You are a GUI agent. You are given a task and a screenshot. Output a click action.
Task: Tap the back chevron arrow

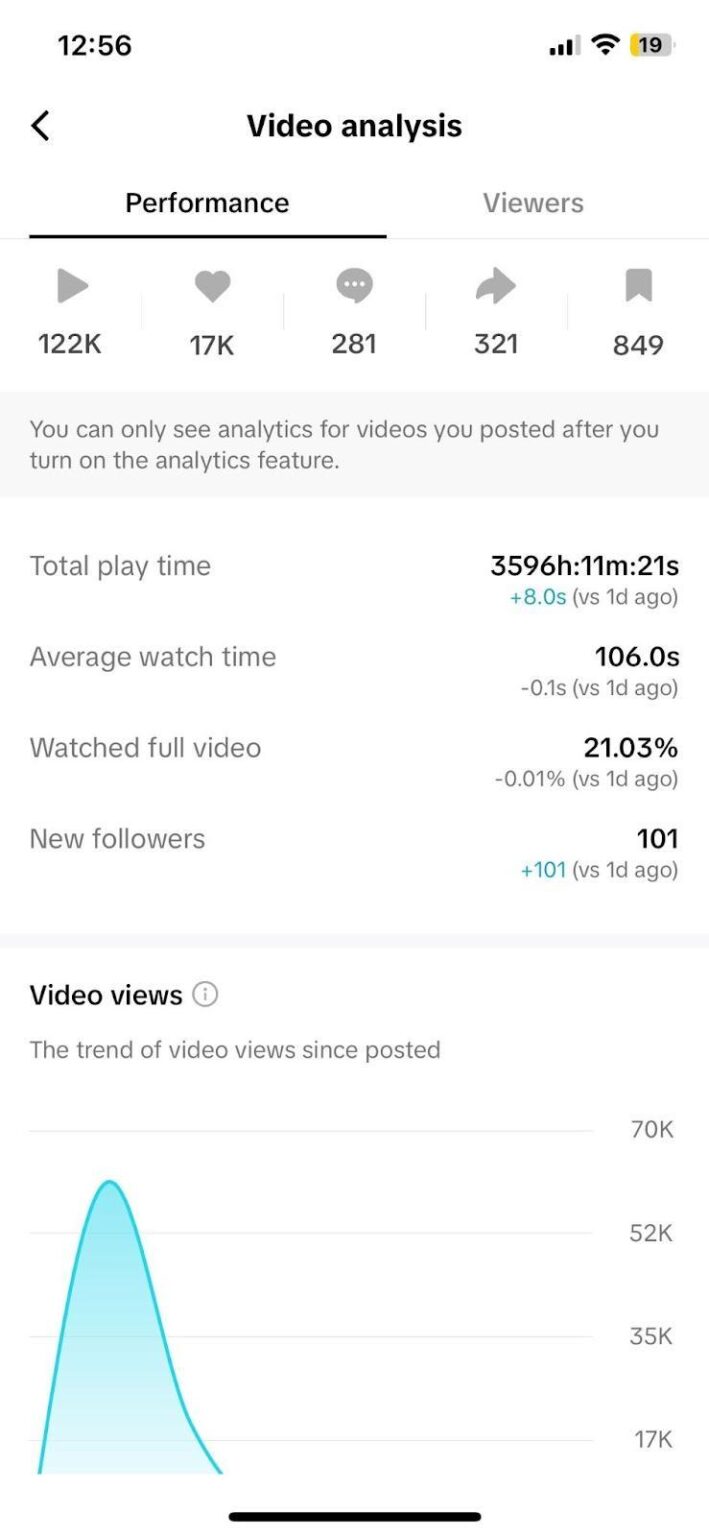pyautogui.click(x=40, y=125)
